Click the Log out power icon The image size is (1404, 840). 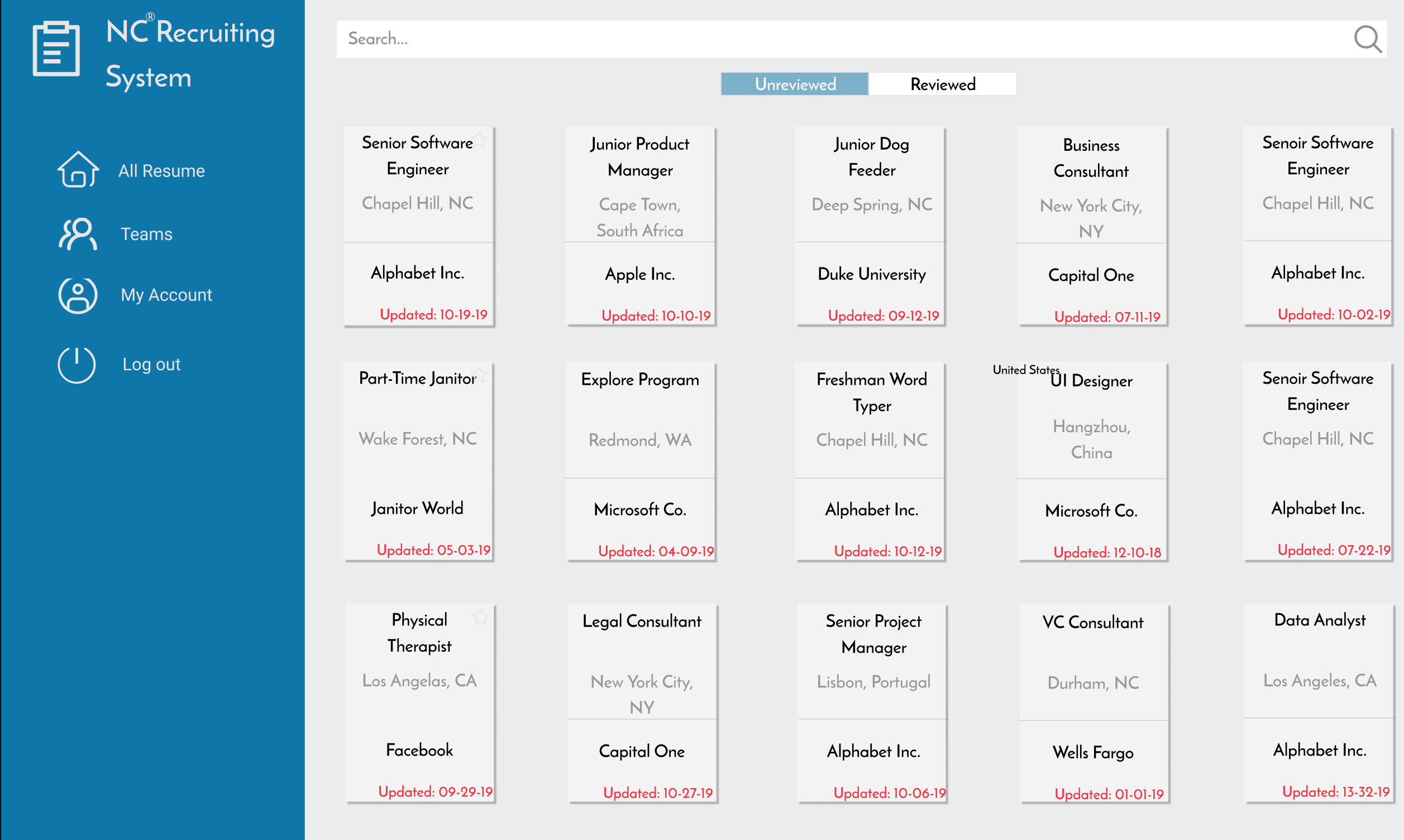(x=77, y=364)
